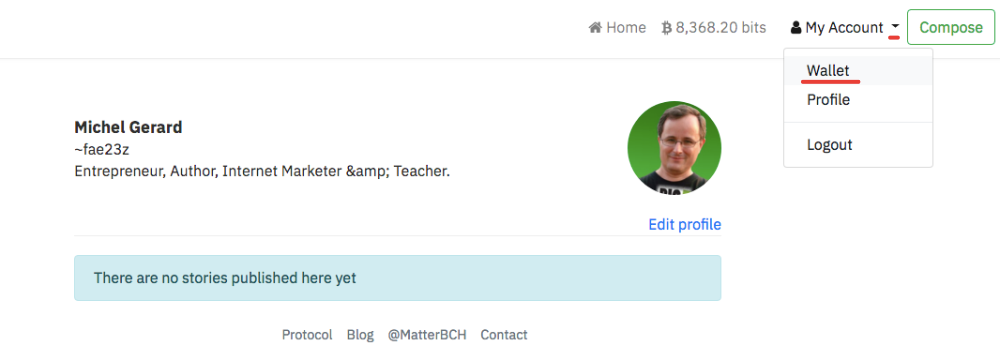Image resolution: width=1000 pixels, height=361 pixels.
Task: Open the Protocol footer link
Action: [x=307, y=335]
